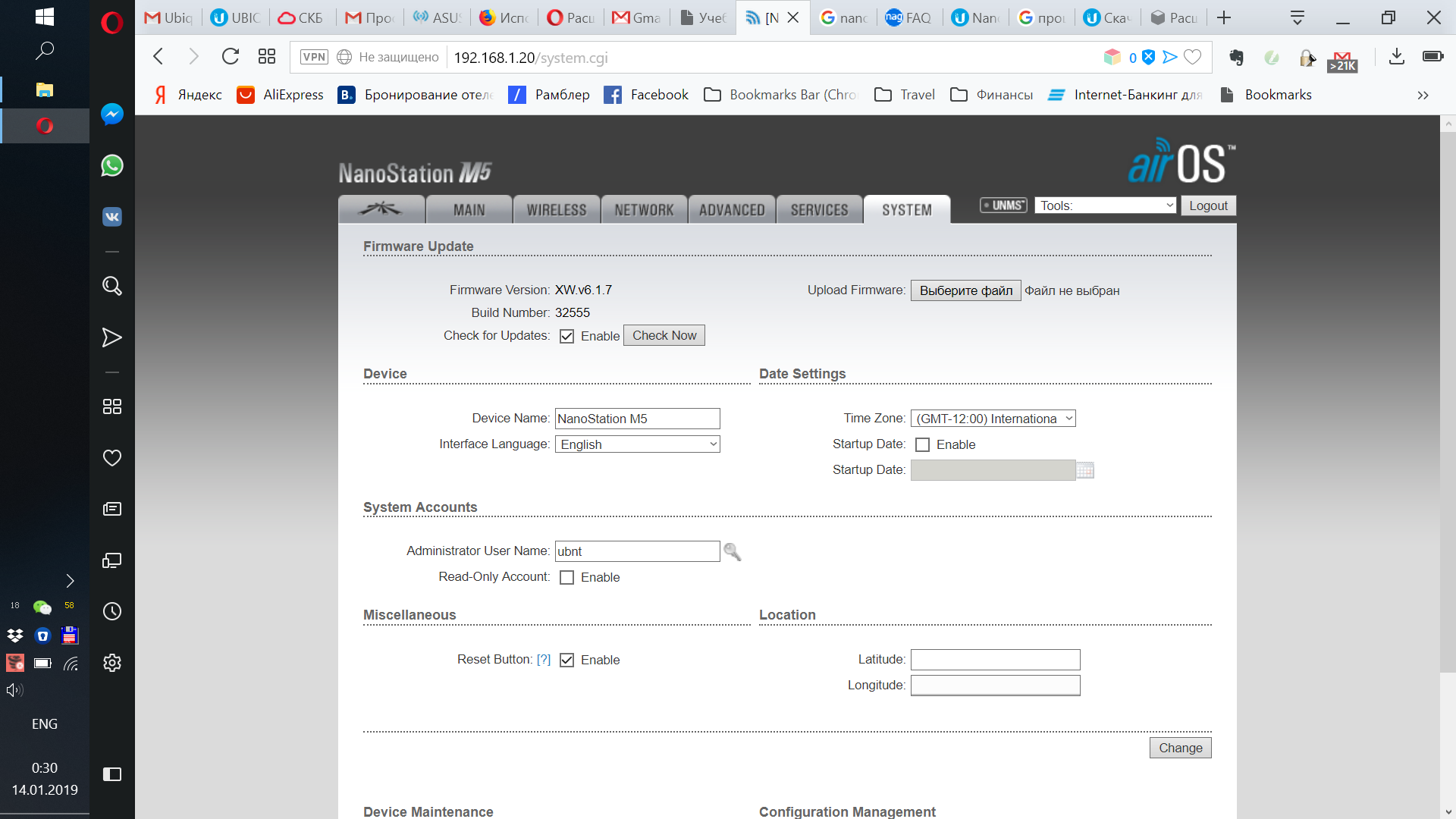Open My Flow arrow icon
This screenshot has height=819, width=1456.
click(x=112, y=337)
